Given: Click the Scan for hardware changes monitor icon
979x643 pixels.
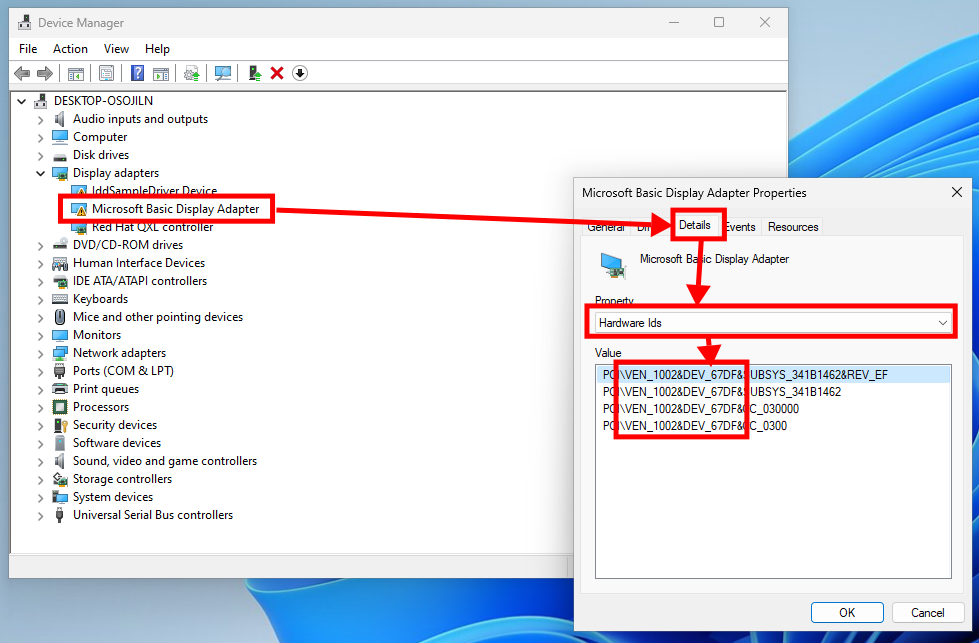Looking at the screenshot, I should pyautogui.click(x=223, y=74).
